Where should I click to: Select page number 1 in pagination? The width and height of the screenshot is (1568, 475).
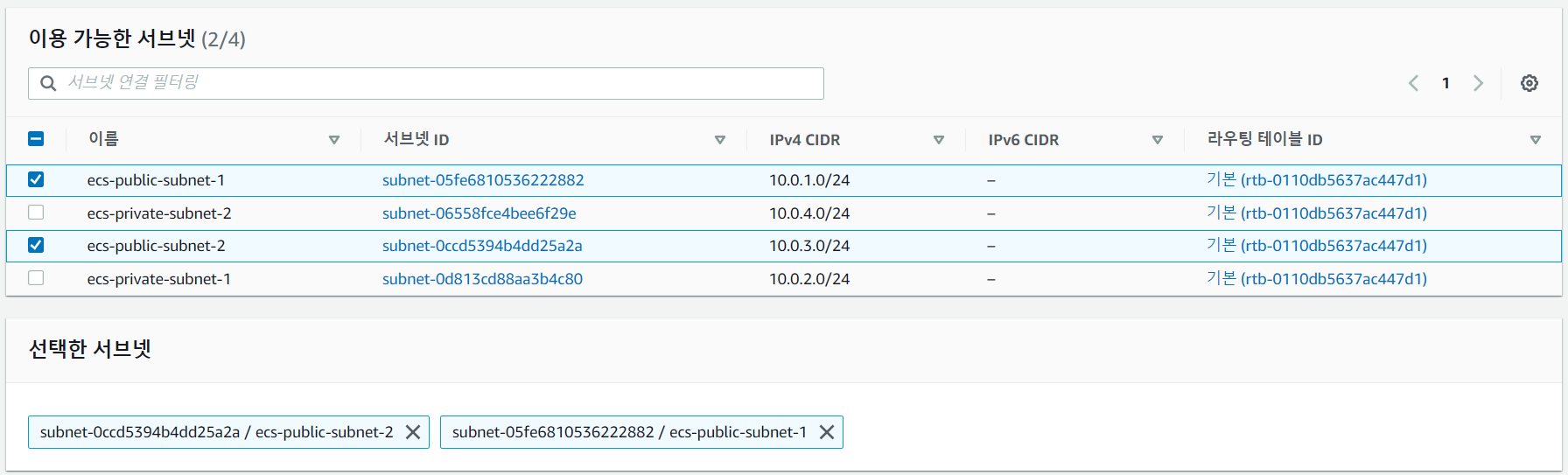[1445, 83]
